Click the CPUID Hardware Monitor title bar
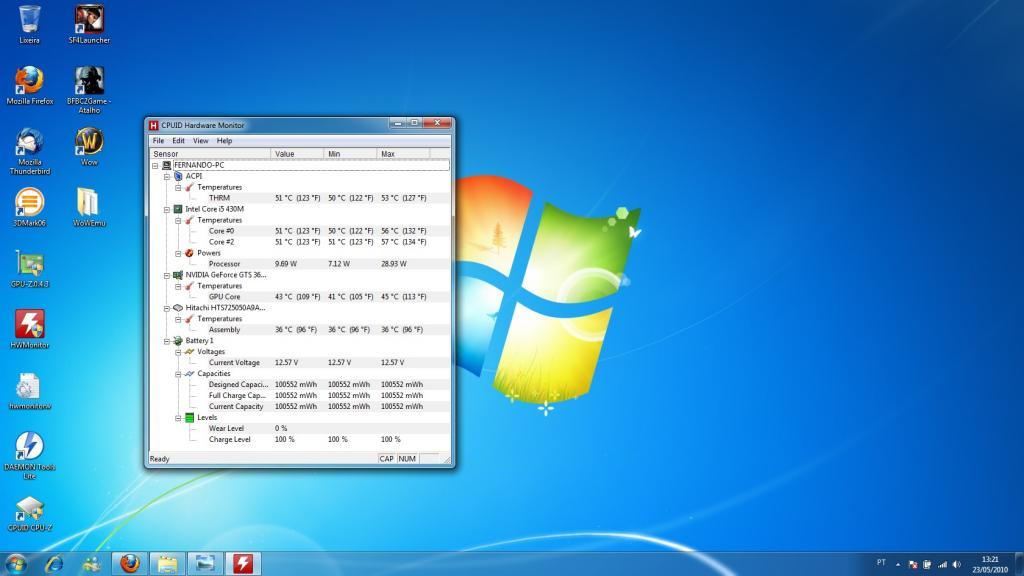 pyautogui.click(x=268, y=125)
